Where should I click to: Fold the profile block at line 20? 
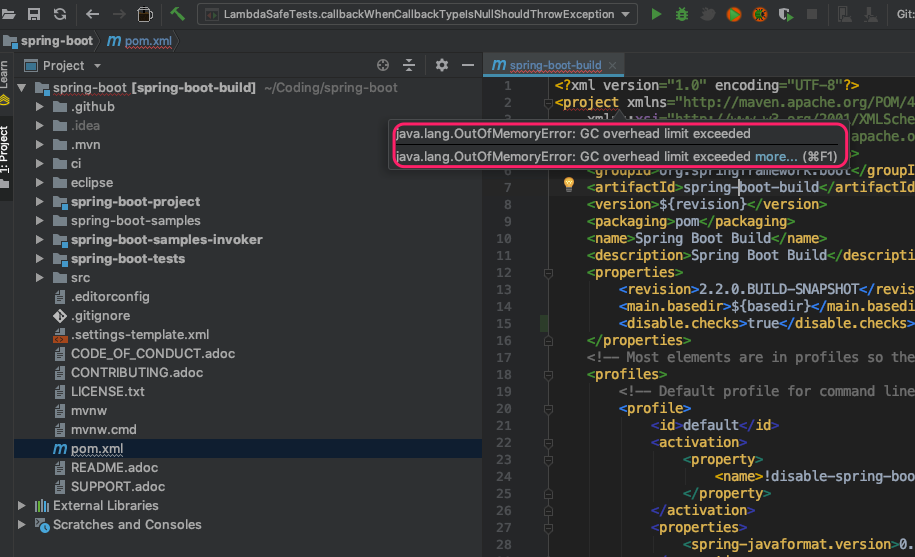tap(548, 409)
